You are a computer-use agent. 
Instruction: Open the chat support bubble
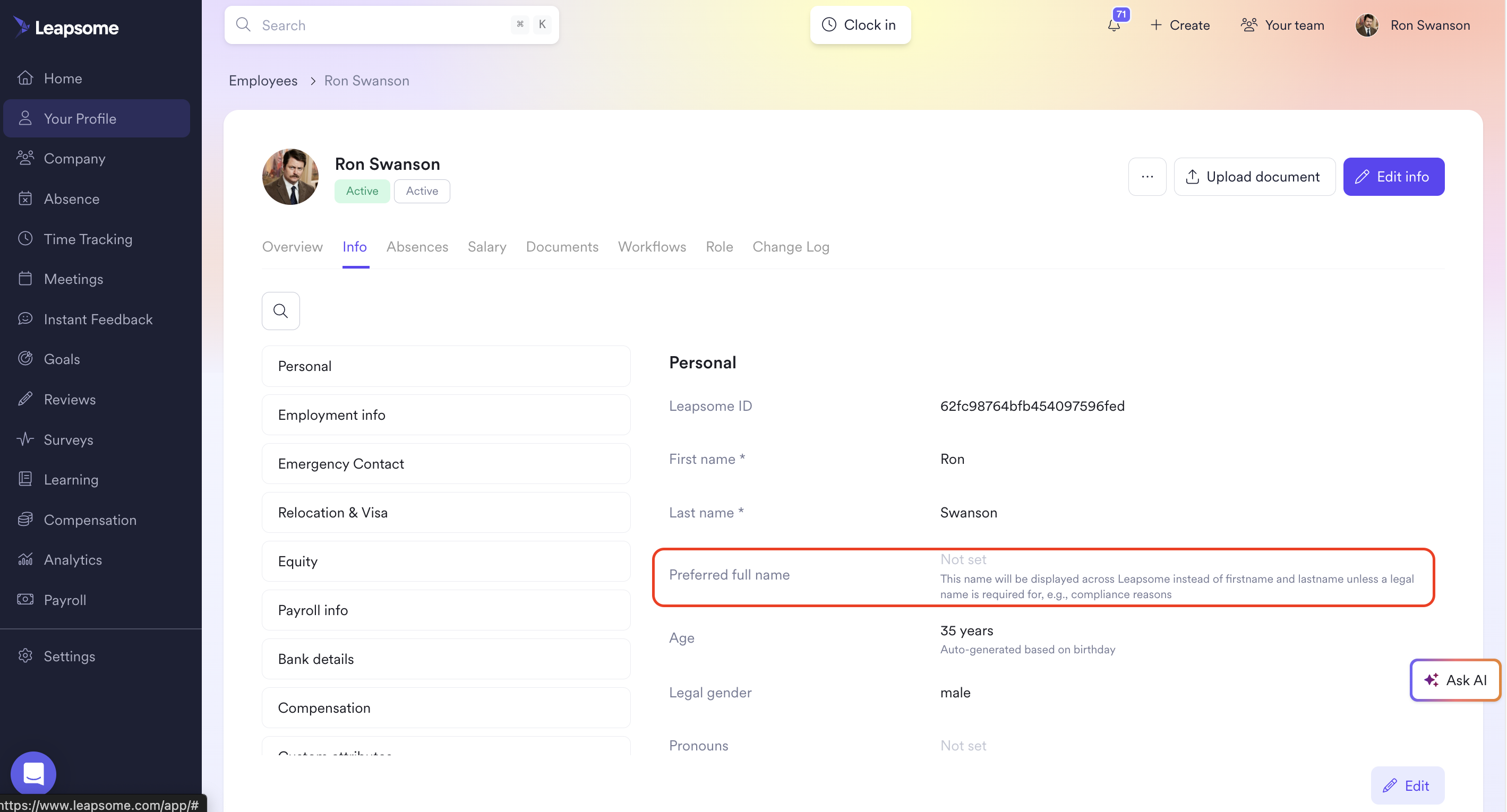click(x=33, y=773)
